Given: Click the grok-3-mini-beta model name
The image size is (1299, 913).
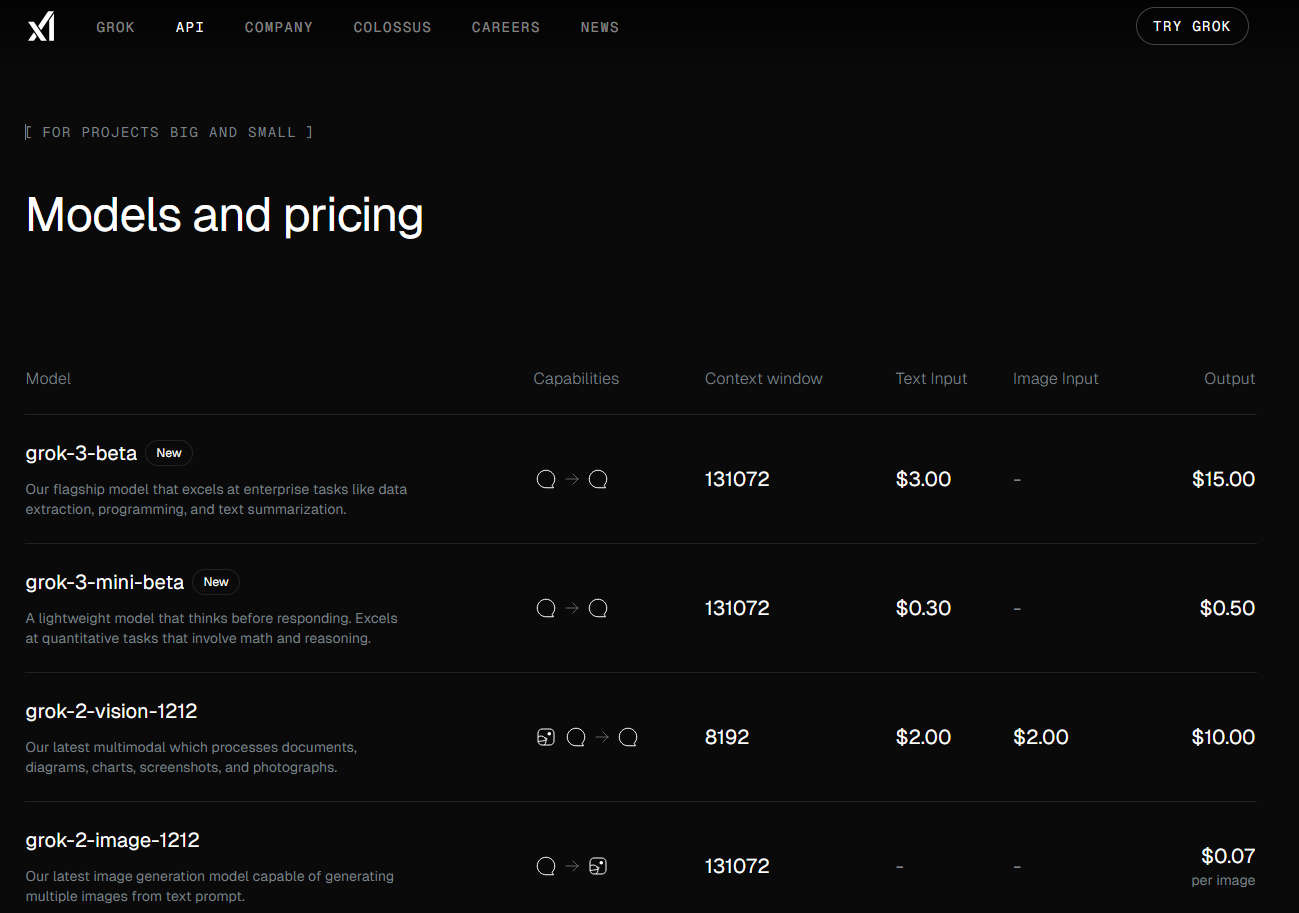Looking at the screenshot, I should click(x=105, y=582).
